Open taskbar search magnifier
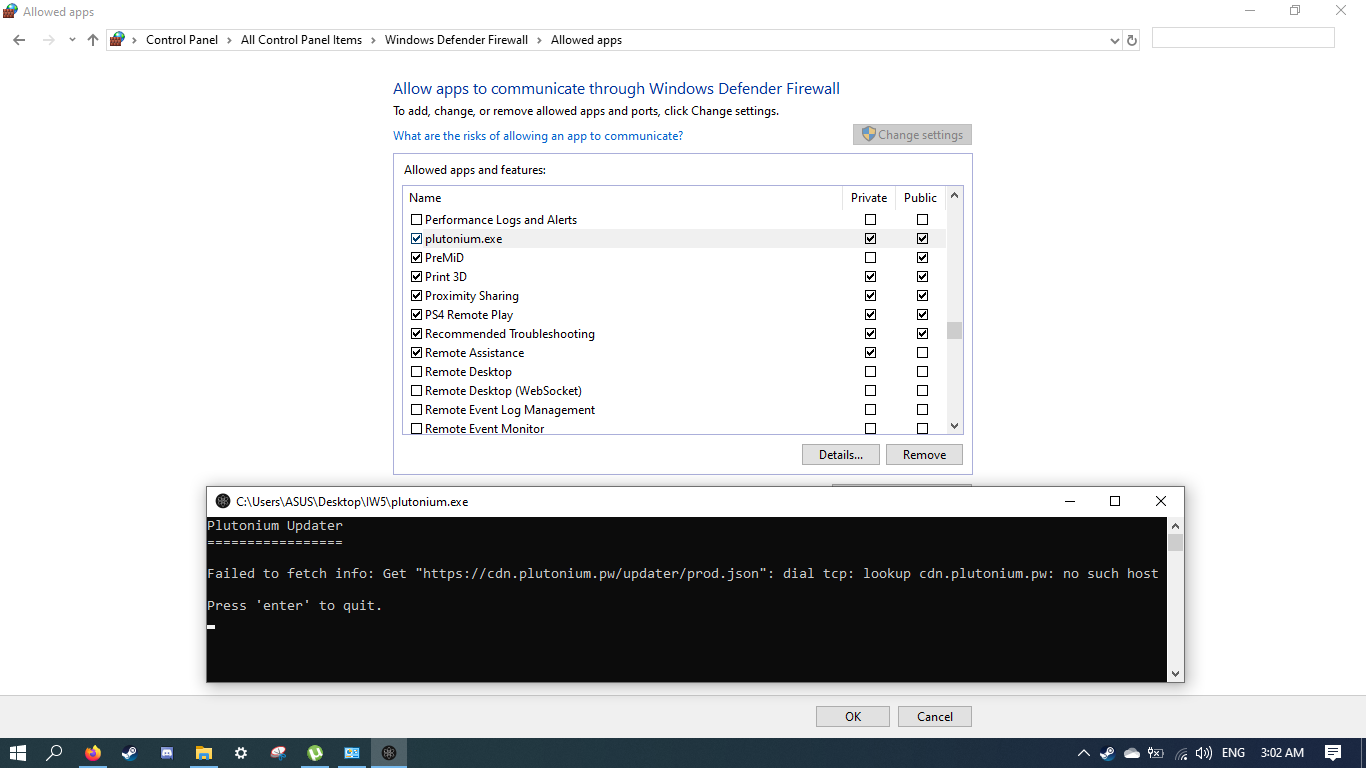1366x768 pixels. tap(55, 753)
